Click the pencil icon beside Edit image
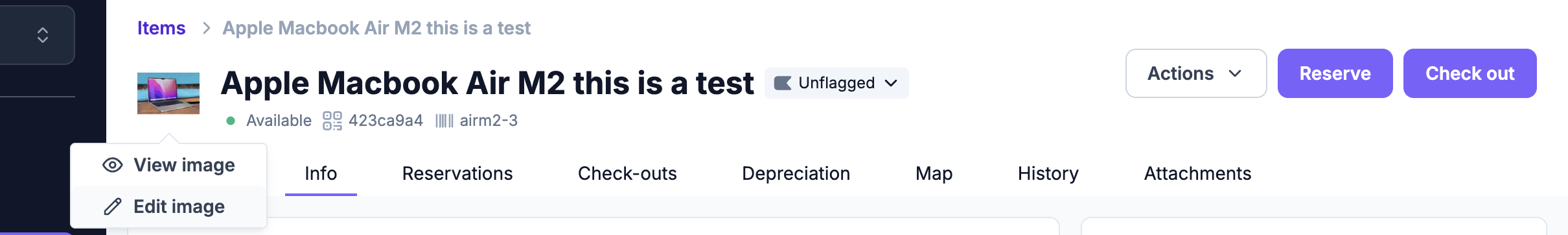The height and width of the screenshot is (235, 1568). click(x=113, y=206)
